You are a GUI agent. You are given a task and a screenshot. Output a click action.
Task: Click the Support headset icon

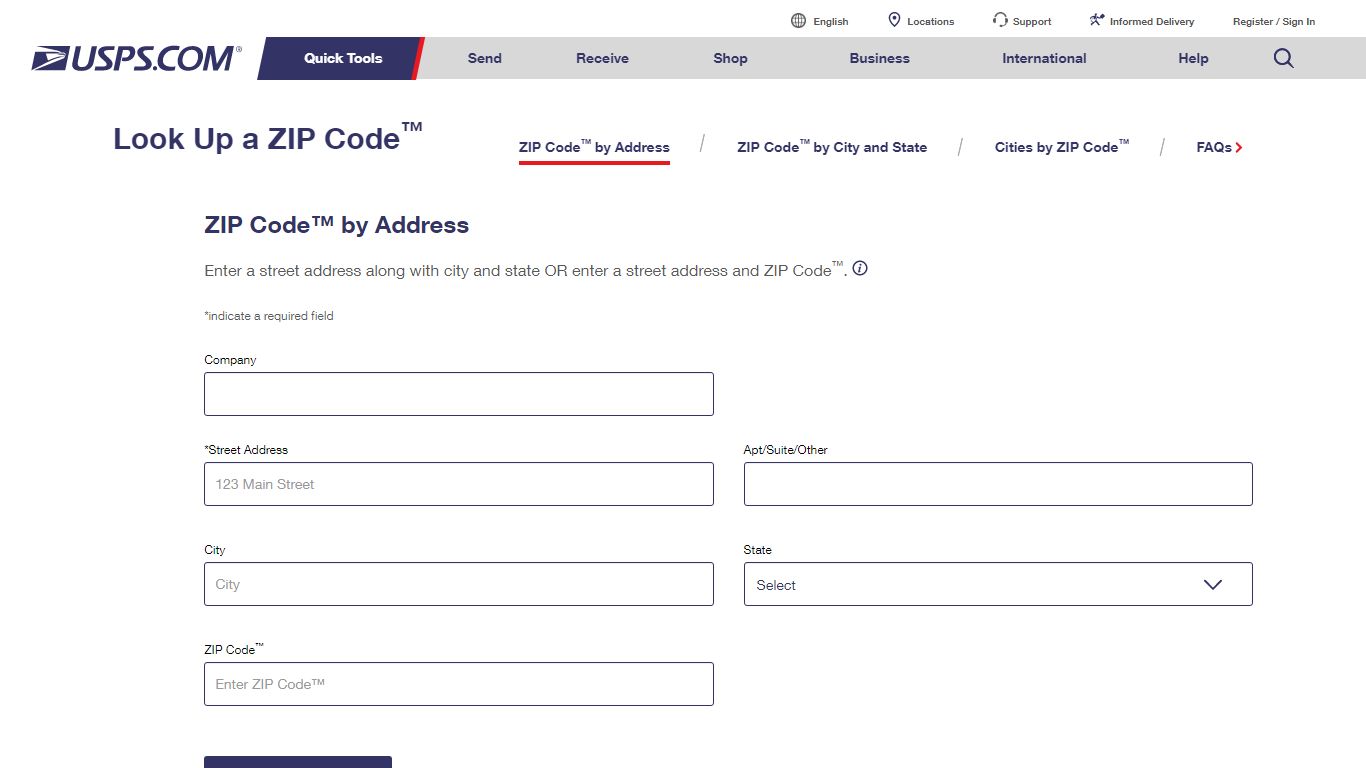coord(1000,20)
